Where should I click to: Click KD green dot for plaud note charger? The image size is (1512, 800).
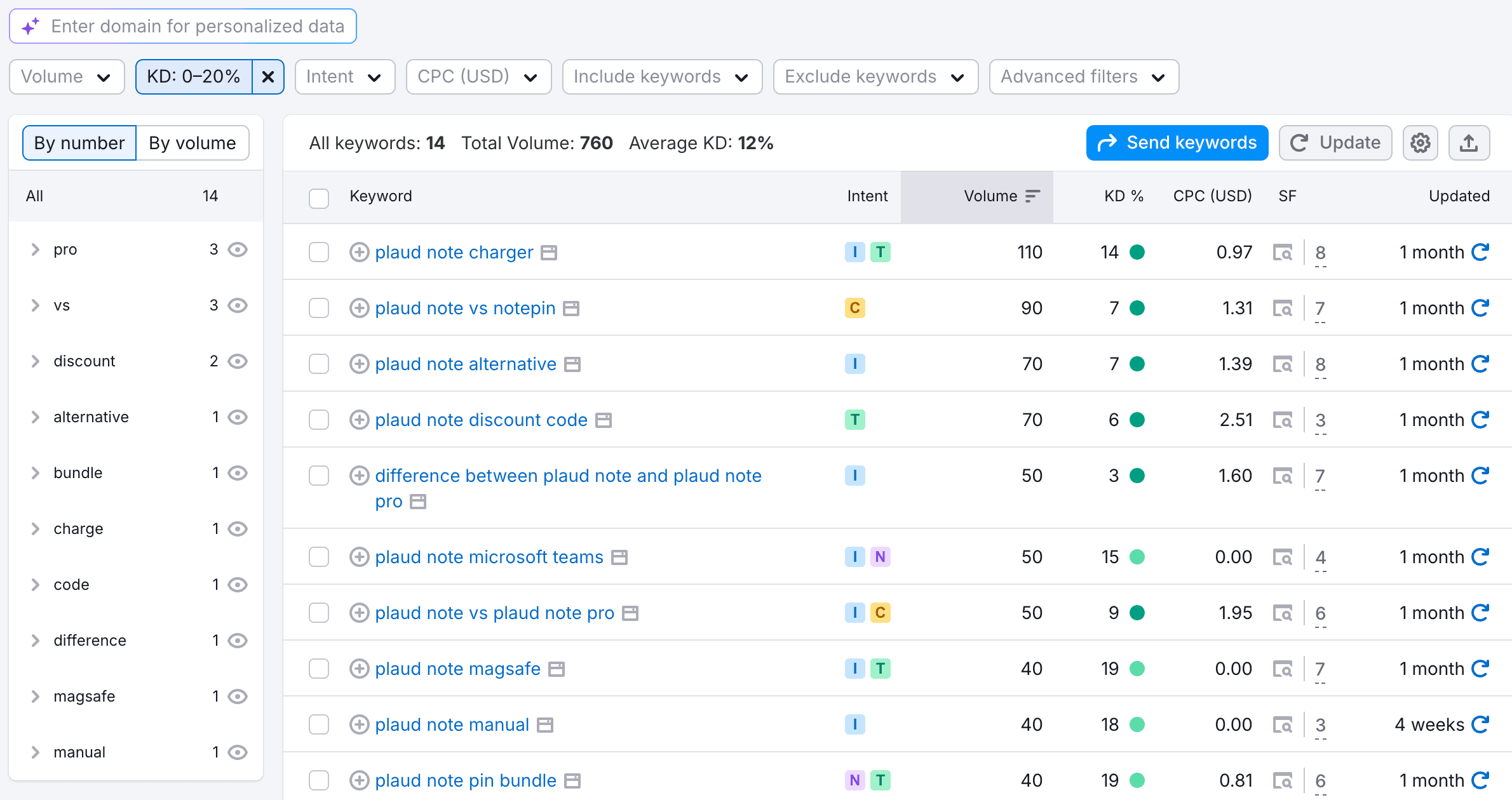[x=1137, y=252]
